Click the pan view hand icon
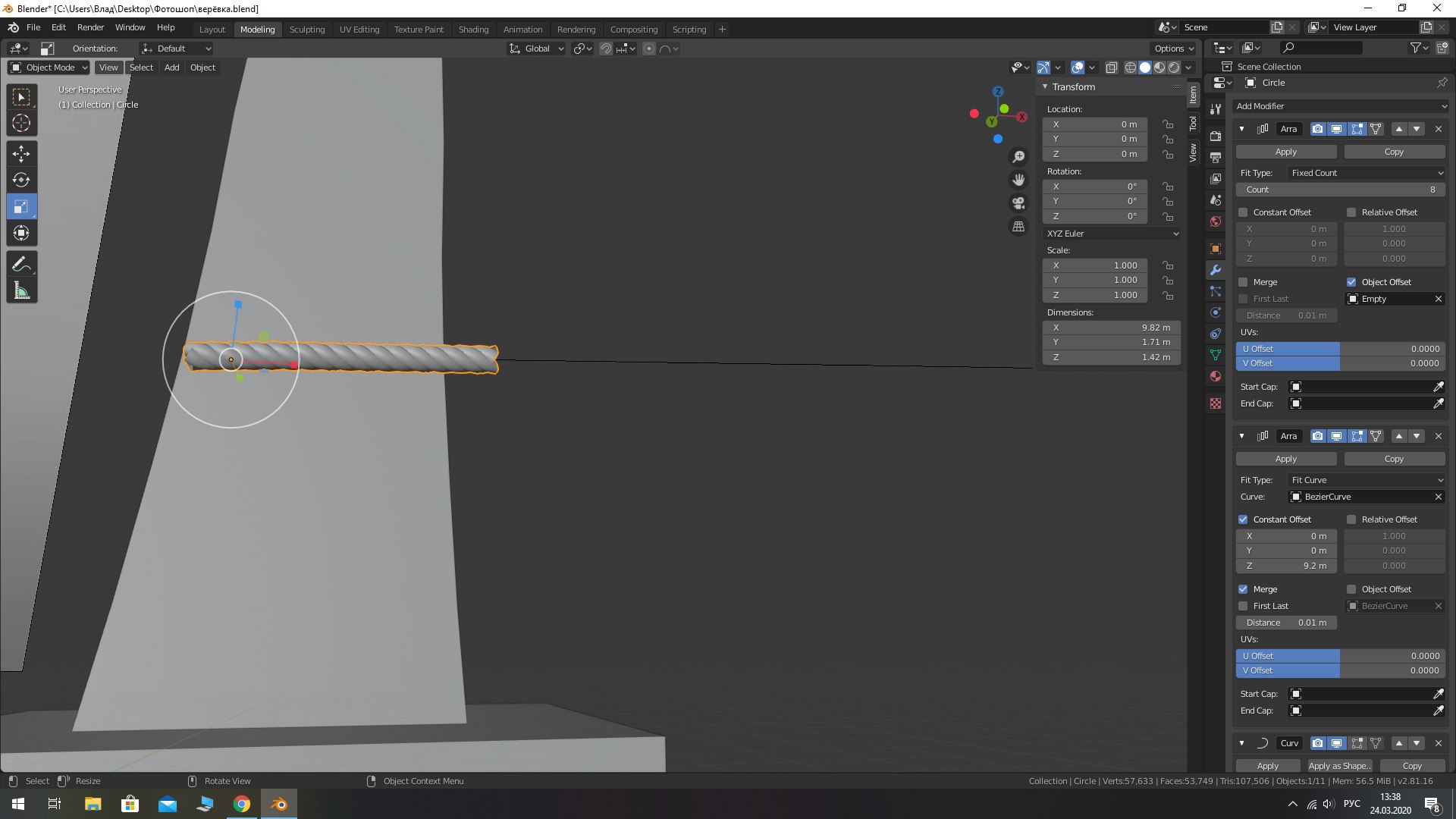Image resolution: width=1456 pixels, height=819 pixels. pyautogui.click(x=1018, y=180)
